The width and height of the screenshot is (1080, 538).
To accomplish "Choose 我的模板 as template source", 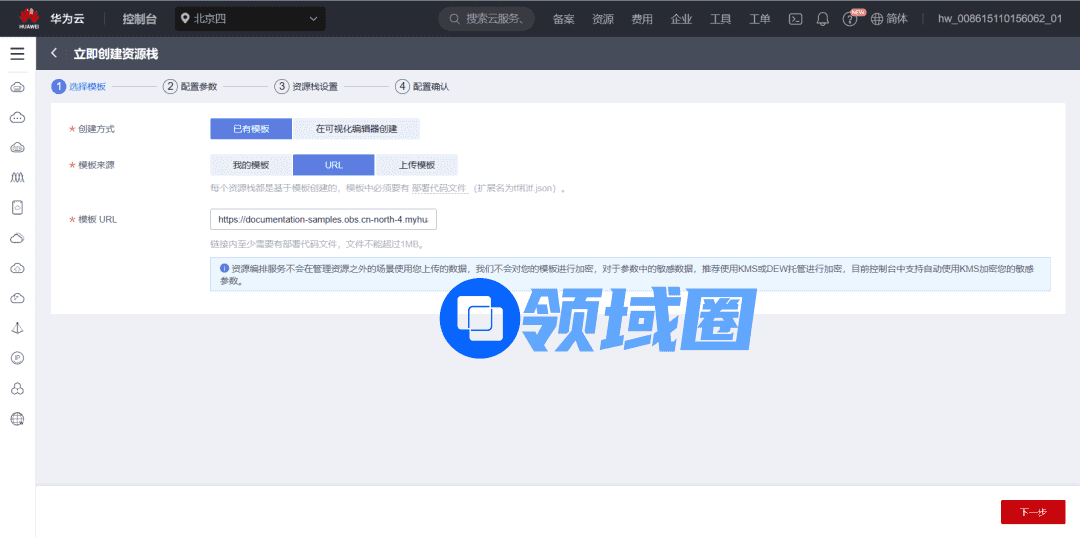I will click(251, 165).
